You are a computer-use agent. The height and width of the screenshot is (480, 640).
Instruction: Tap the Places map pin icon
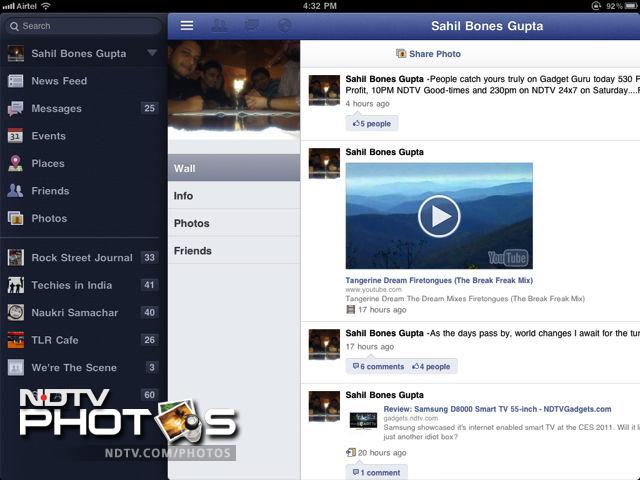[16, 163]
